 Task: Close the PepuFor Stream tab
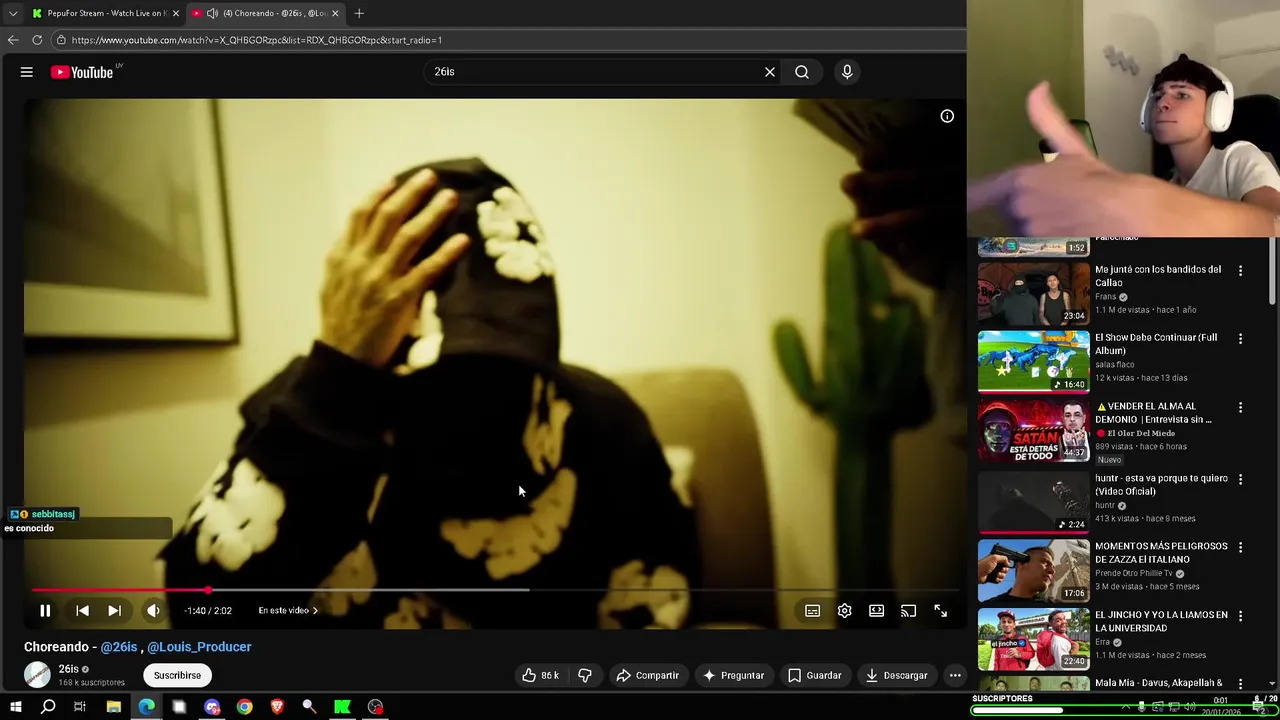click(x=176, y=13)
